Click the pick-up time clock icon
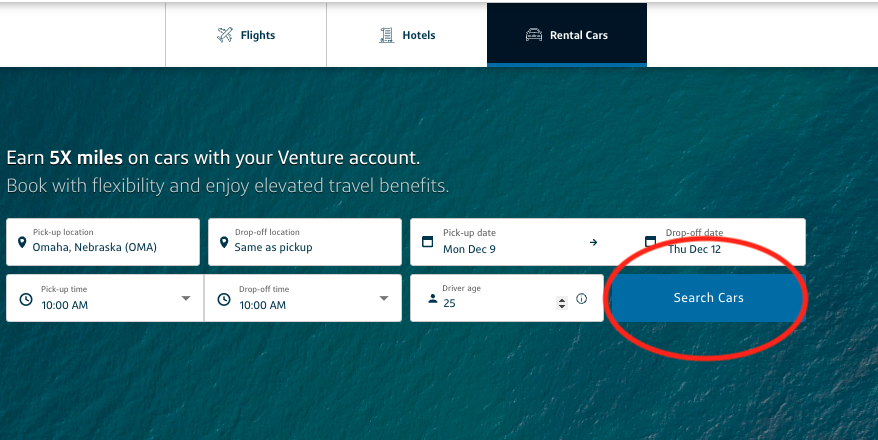 click(26, 299)
